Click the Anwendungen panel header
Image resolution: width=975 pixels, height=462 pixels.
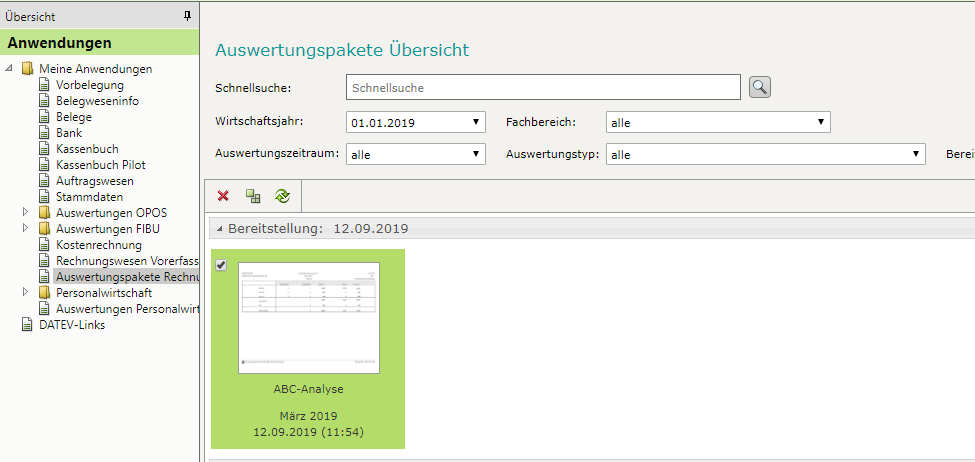click(99, 43)
